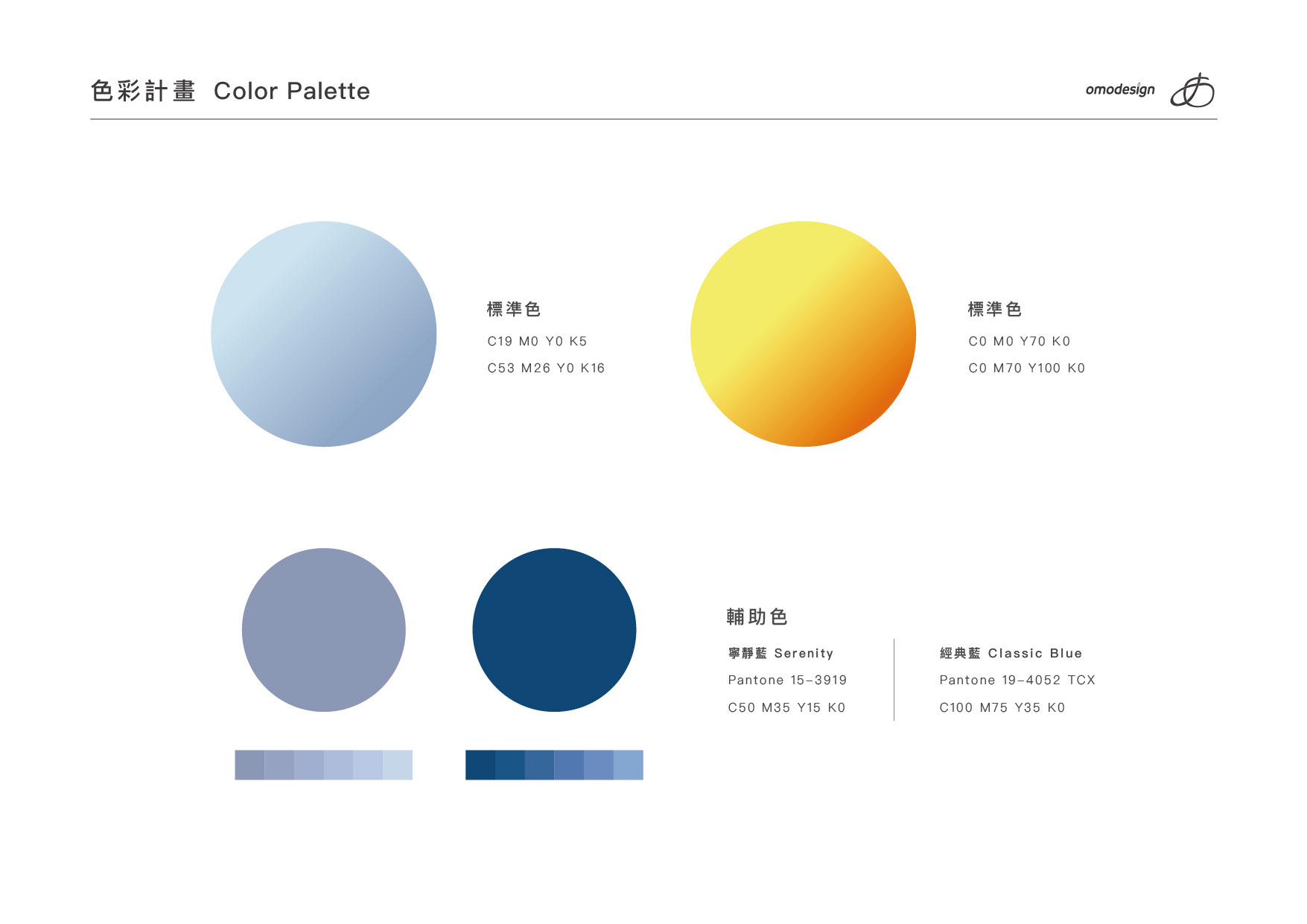The width and height of the screenshot is (1307, 924).
Task: Select the C53 M26 Y0 K16 value
Action: click(546, 368)
